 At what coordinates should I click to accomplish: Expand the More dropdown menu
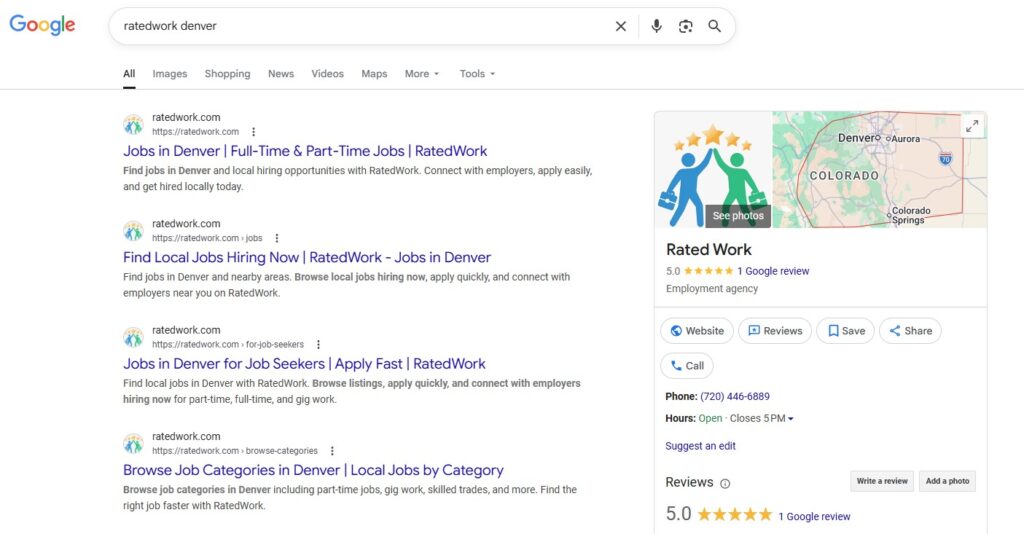(422, 74)
